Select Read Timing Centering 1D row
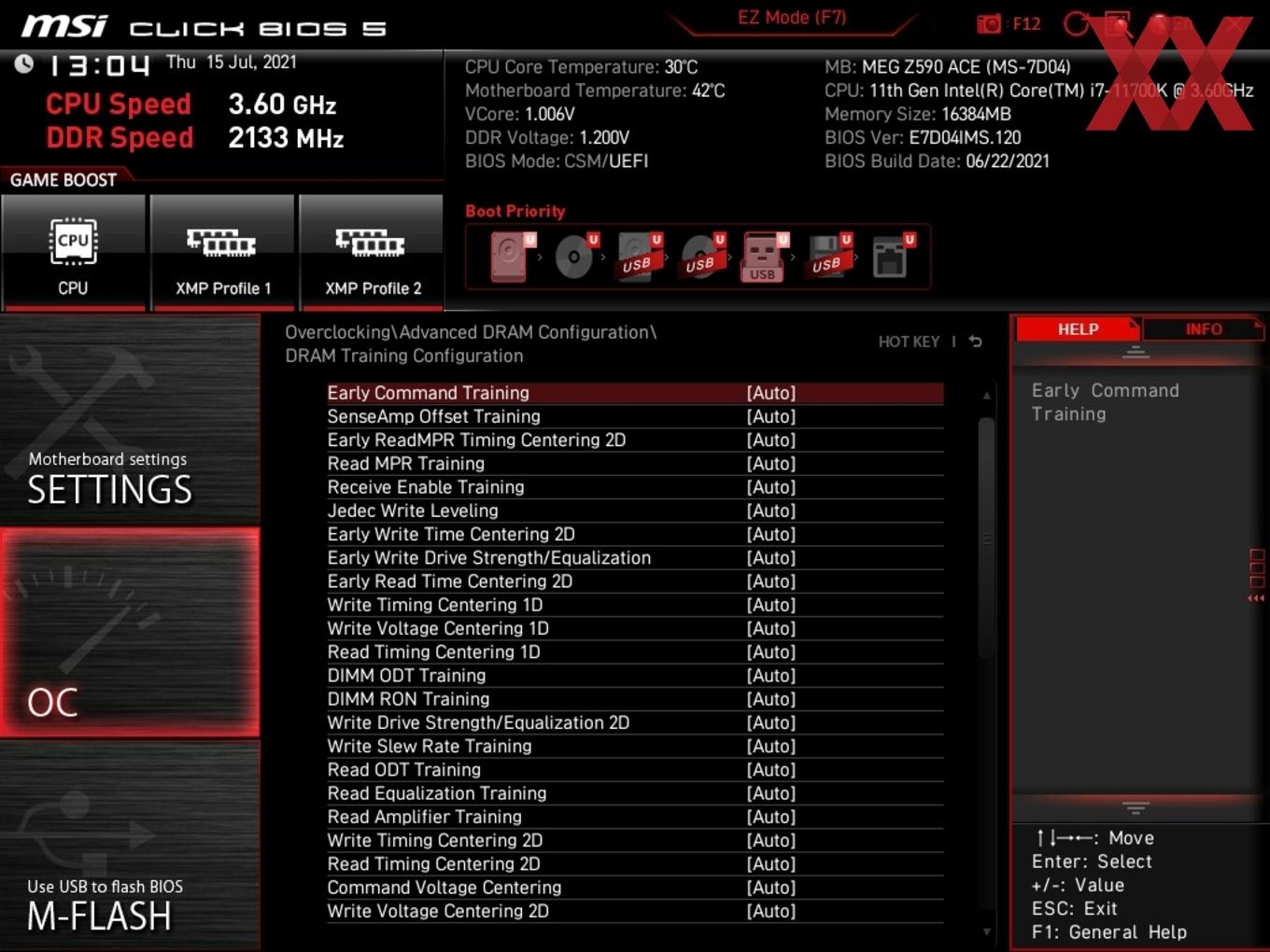The image size is (1270, 952). click(635, 652)
